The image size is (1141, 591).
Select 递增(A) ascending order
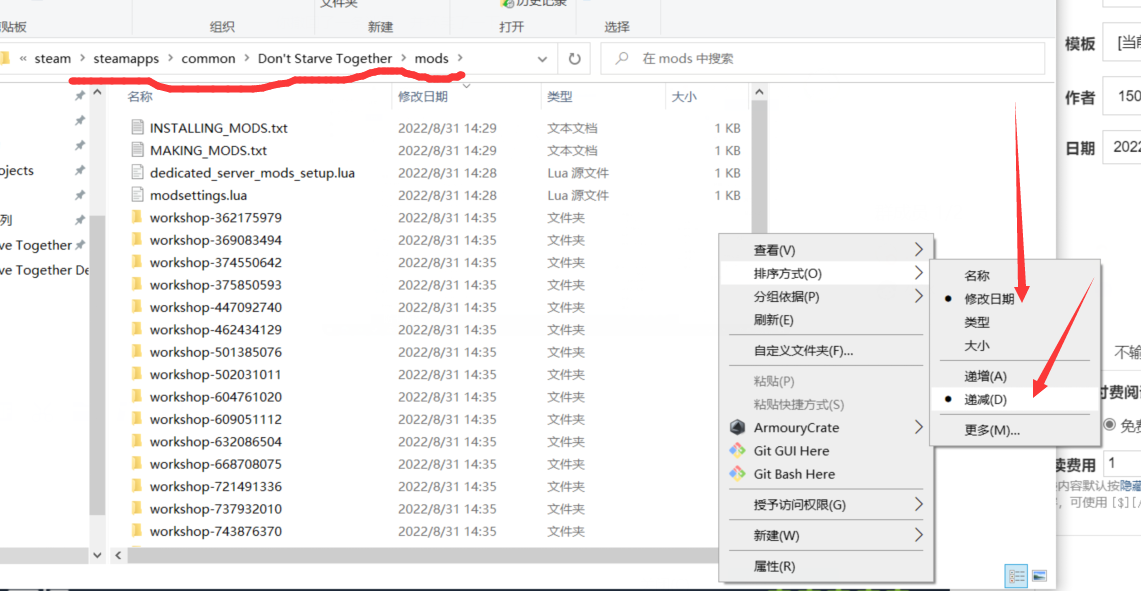tap(1015, 376)
